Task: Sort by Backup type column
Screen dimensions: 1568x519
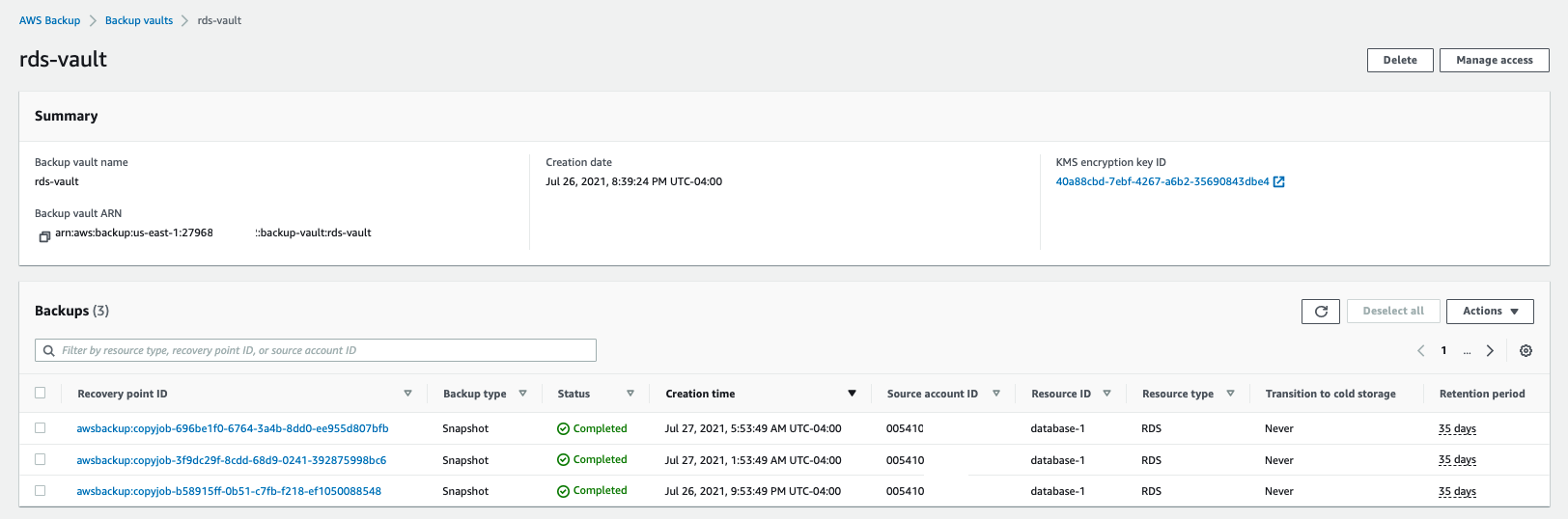Action: 522,394
